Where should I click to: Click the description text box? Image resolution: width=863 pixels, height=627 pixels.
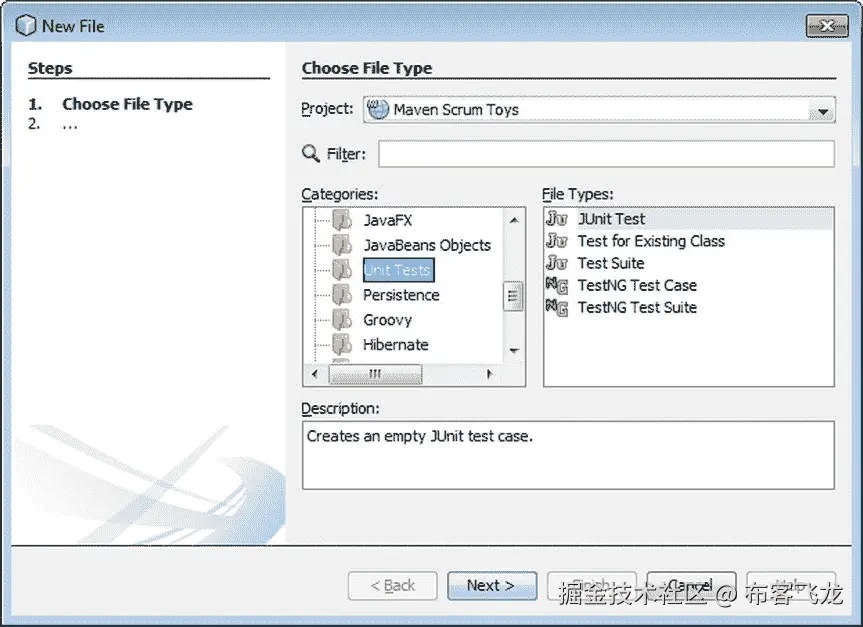(568, 455)
